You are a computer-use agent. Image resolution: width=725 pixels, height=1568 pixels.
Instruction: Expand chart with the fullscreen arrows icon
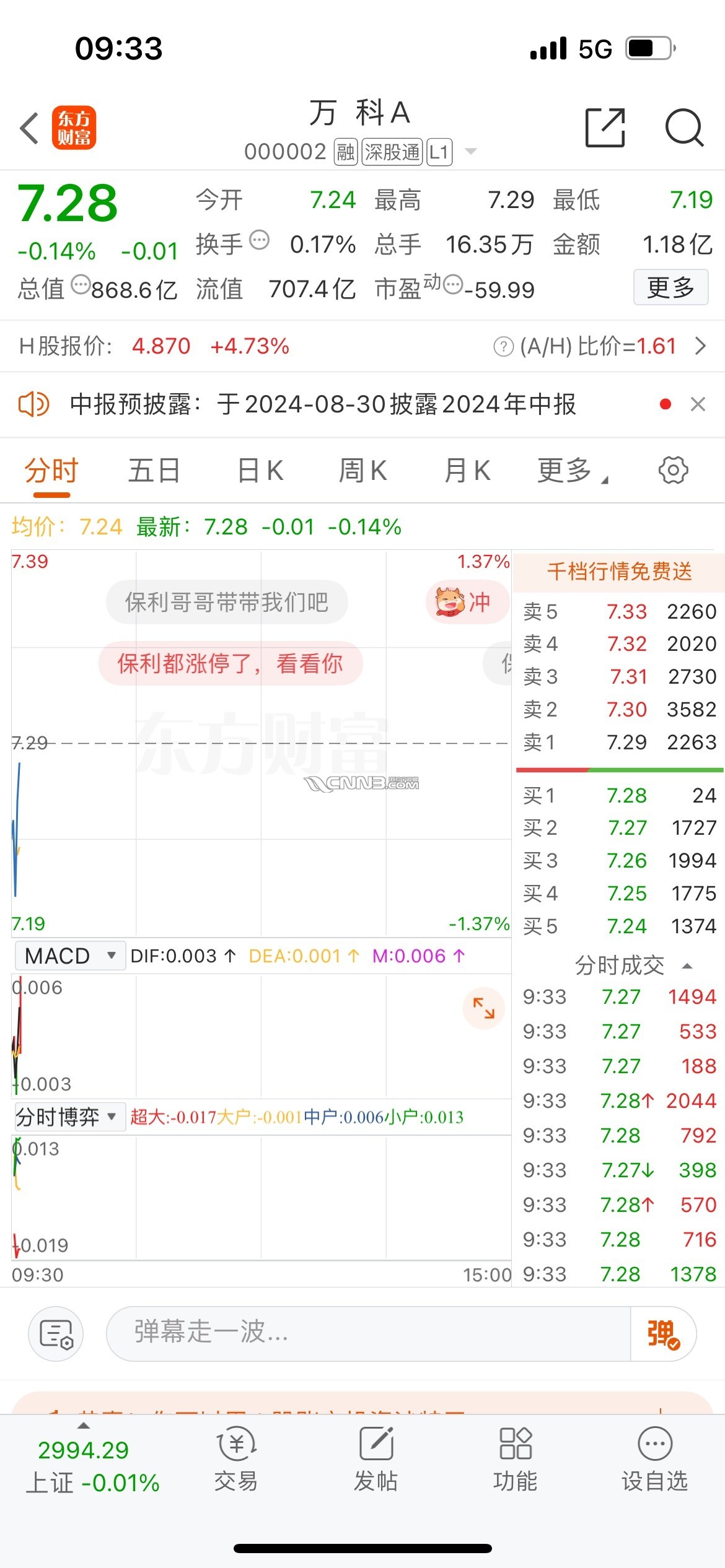483,1008
